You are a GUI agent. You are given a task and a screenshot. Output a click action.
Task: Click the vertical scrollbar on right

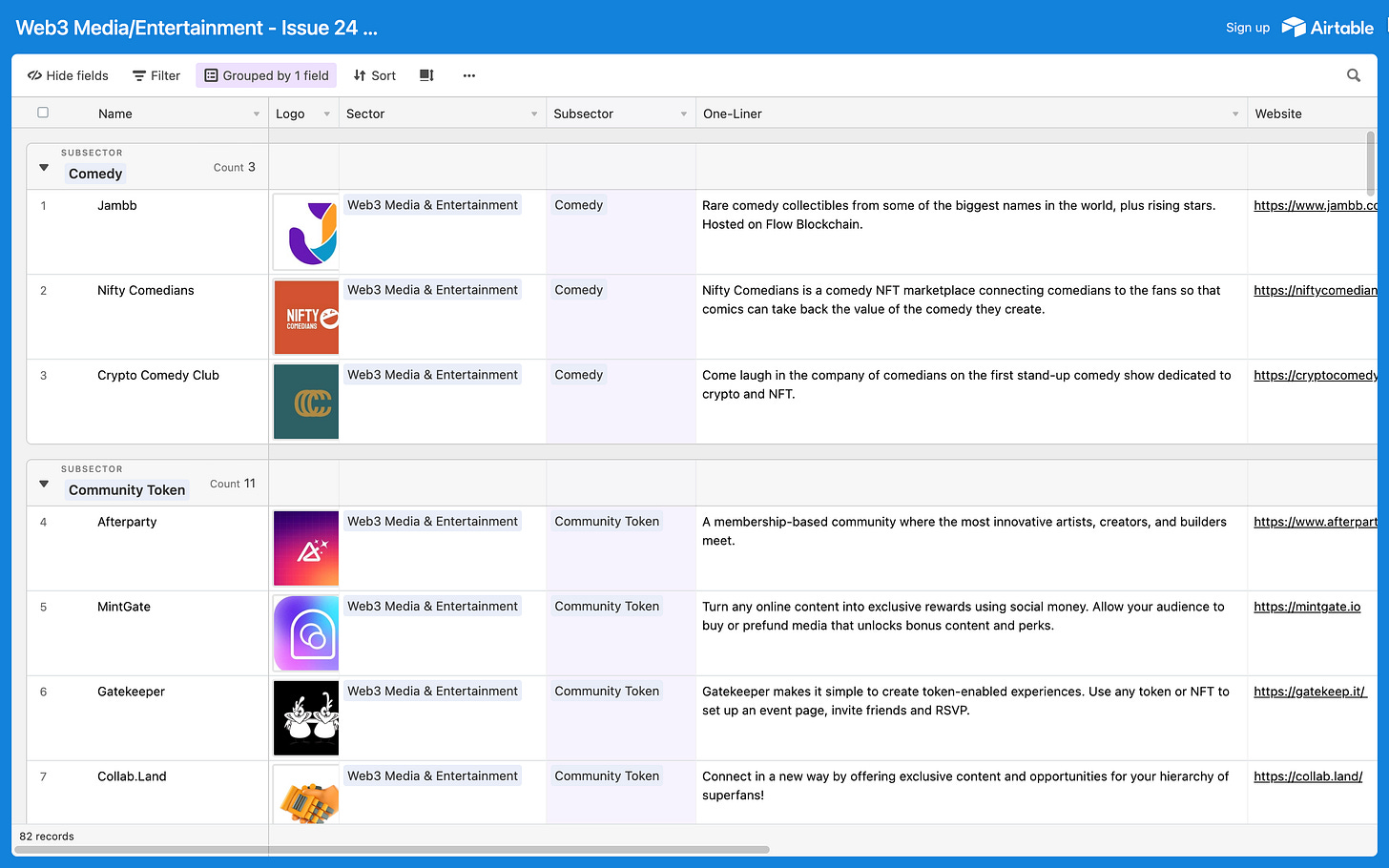[x=1371, y=162]
